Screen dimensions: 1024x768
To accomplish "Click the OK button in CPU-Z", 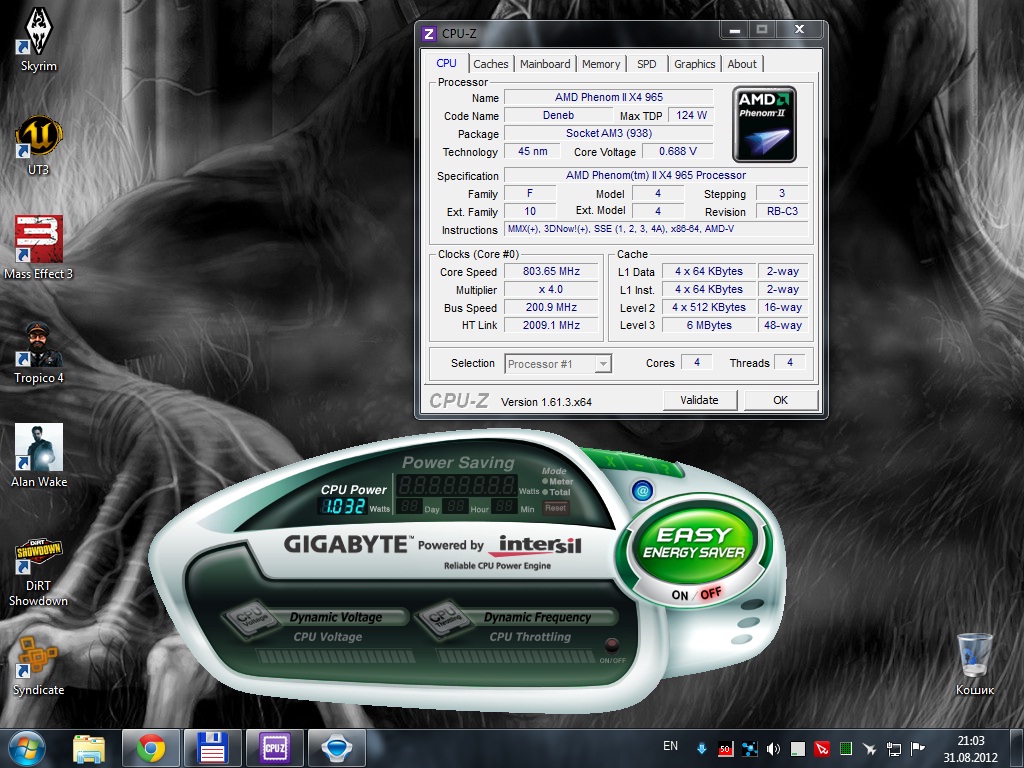I will [780, 400].
